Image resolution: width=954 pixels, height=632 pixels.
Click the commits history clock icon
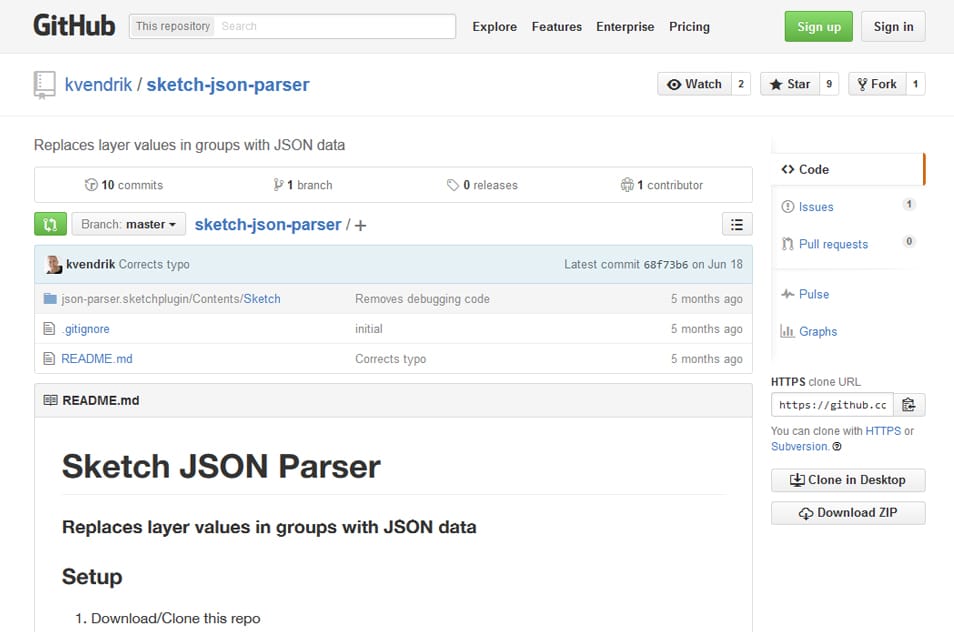[x=91, y=185]
